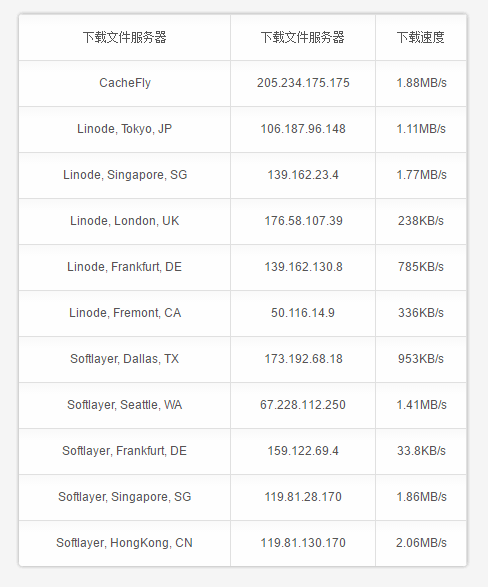Click Softlayer, Singapore, SG server name

point(125,497)
